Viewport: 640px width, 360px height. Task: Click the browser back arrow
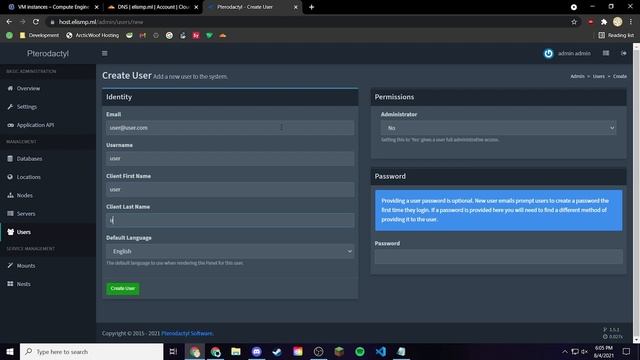coord(9,22)
